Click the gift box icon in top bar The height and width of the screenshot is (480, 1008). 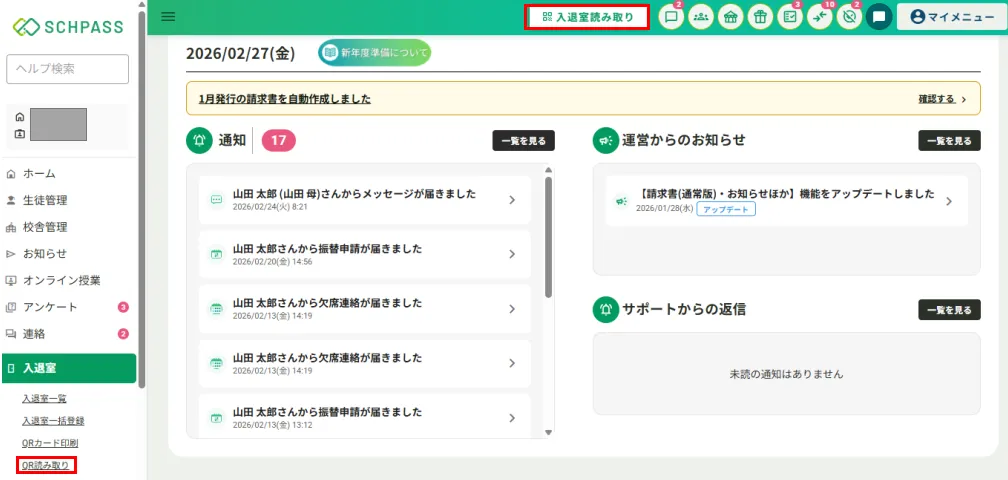tap(760, 17)
